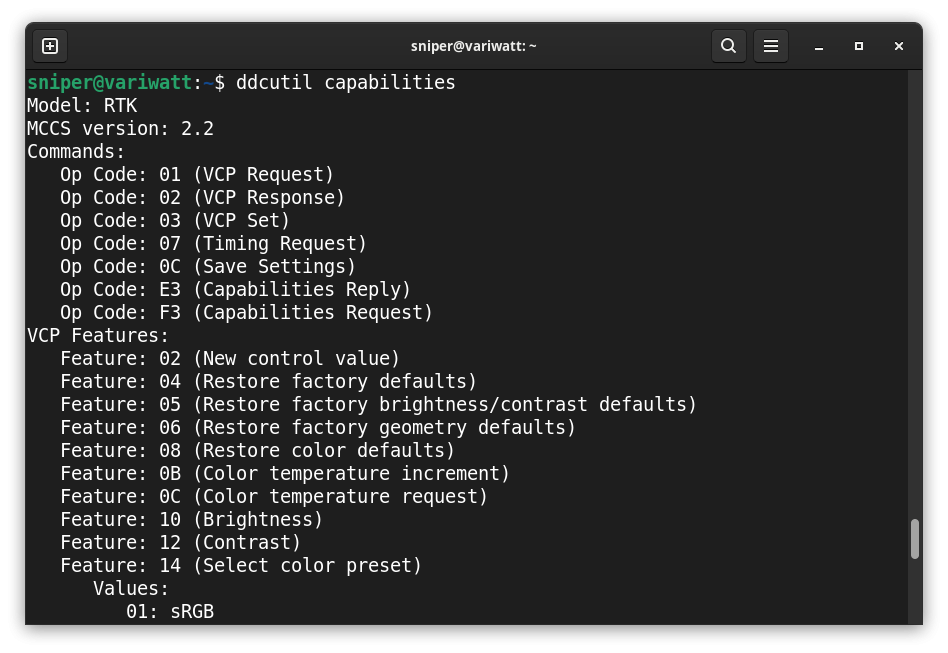Screen dimensions: 948x653
Task: Click the Feature 14 Select color preset line
Action: (x=241, y=565)
